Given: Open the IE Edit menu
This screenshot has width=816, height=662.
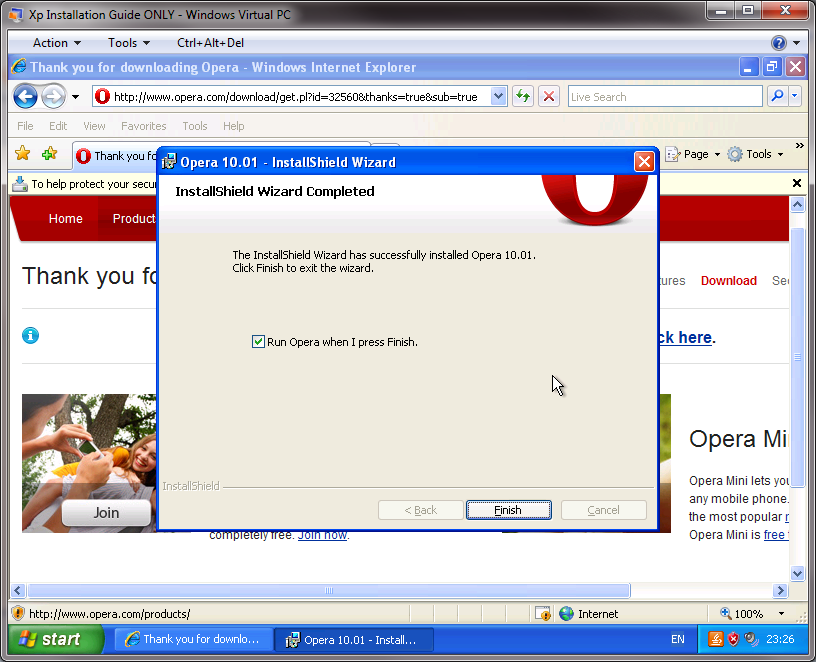Looking at the screenshot, I should pyautogui.click(x=58, y=126).
